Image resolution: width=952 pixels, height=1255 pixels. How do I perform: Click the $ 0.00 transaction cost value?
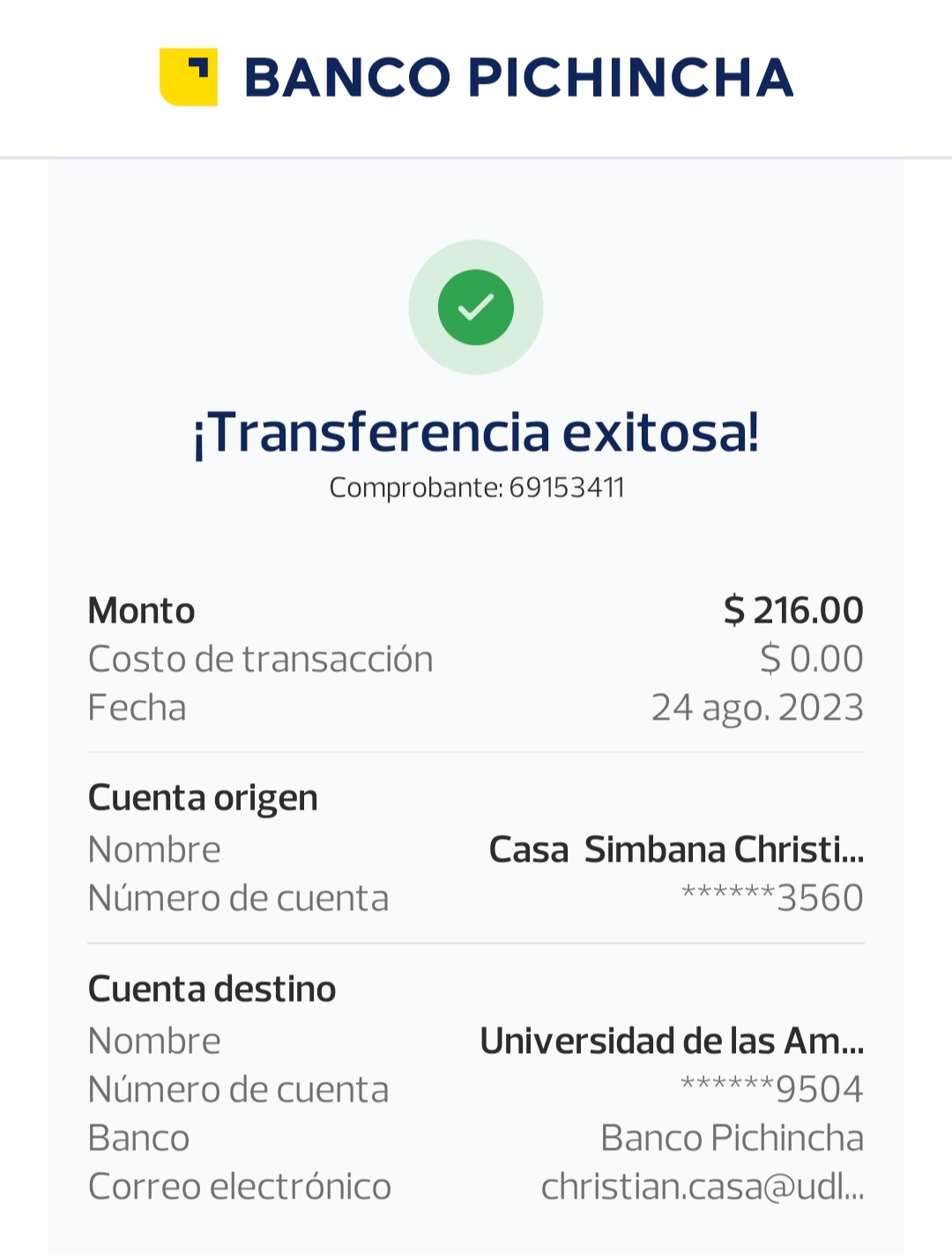click(811, 659)
